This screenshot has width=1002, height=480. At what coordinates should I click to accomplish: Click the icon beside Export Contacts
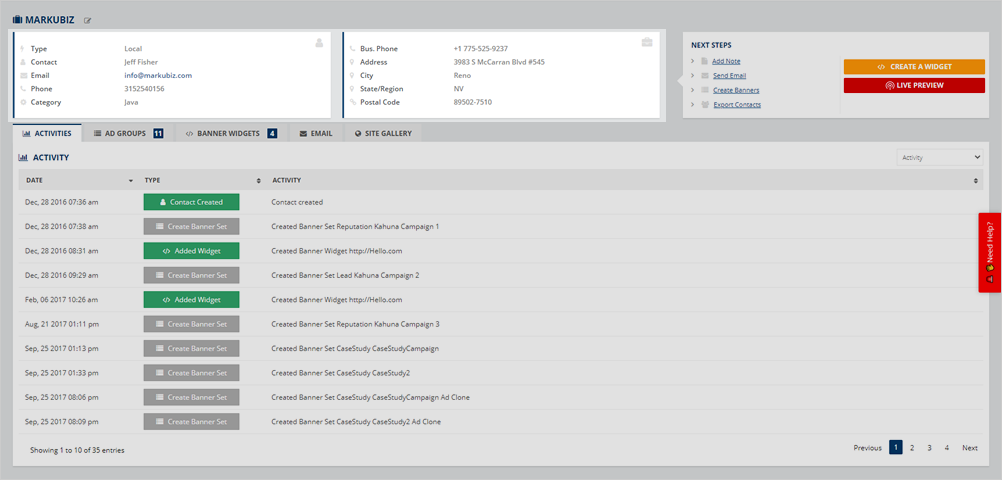click(x=704, y=105)
